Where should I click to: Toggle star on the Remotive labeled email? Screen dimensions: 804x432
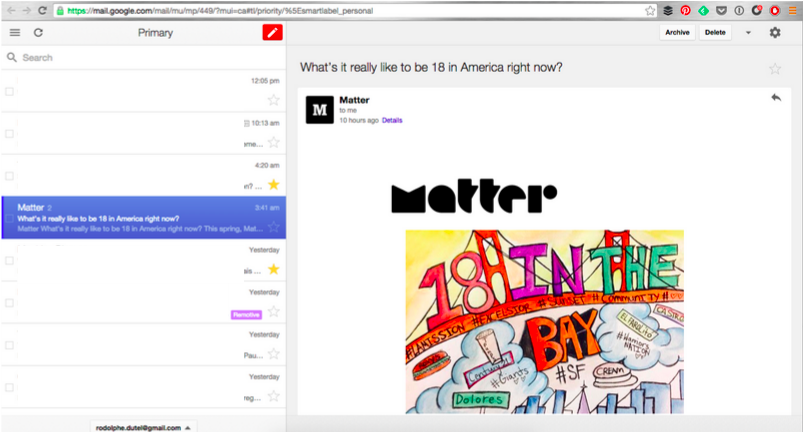pyautogui.click(x=274, y=312)
